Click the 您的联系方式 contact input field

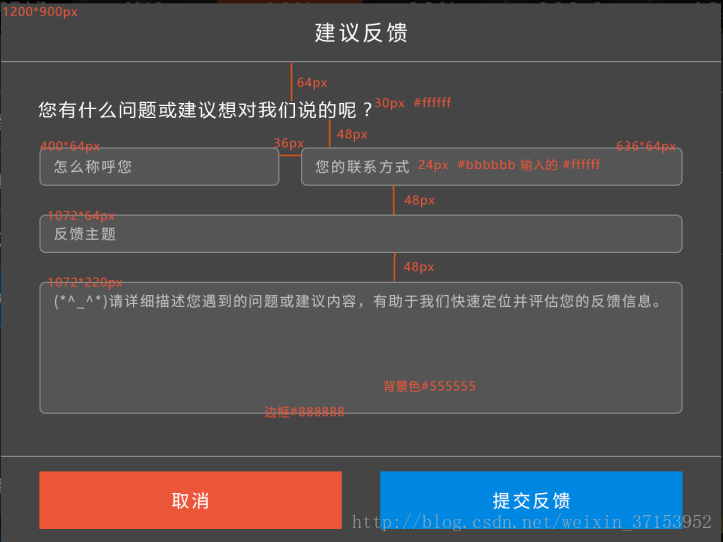pos(492,167)
